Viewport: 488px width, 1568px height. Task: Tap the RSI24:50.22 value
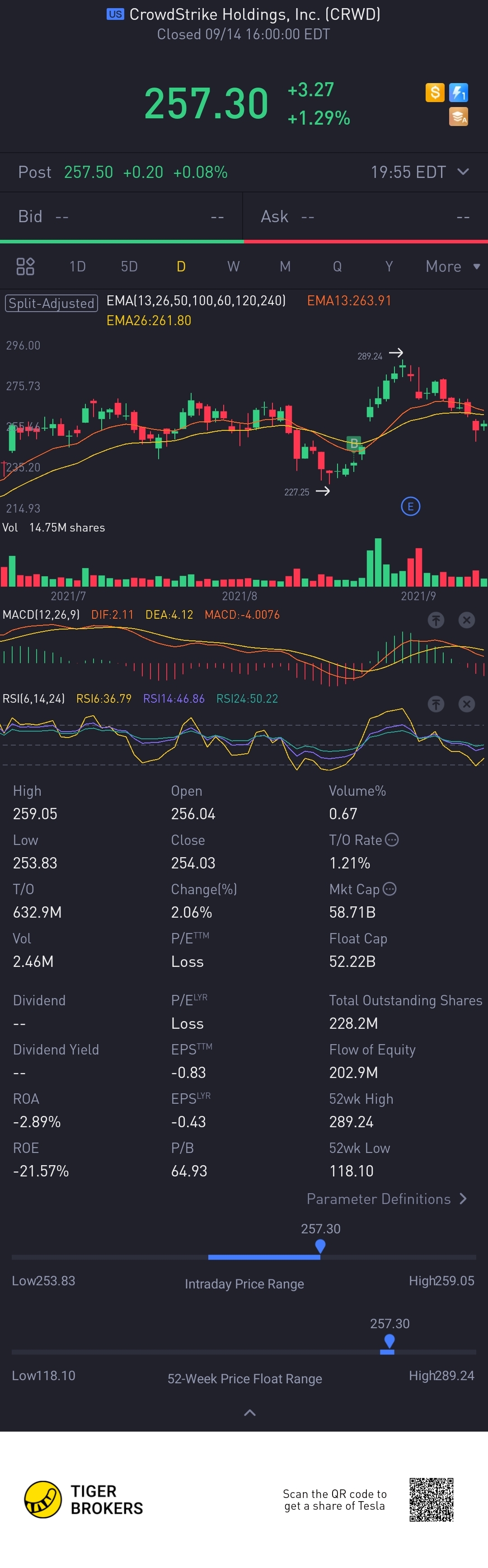247,698
